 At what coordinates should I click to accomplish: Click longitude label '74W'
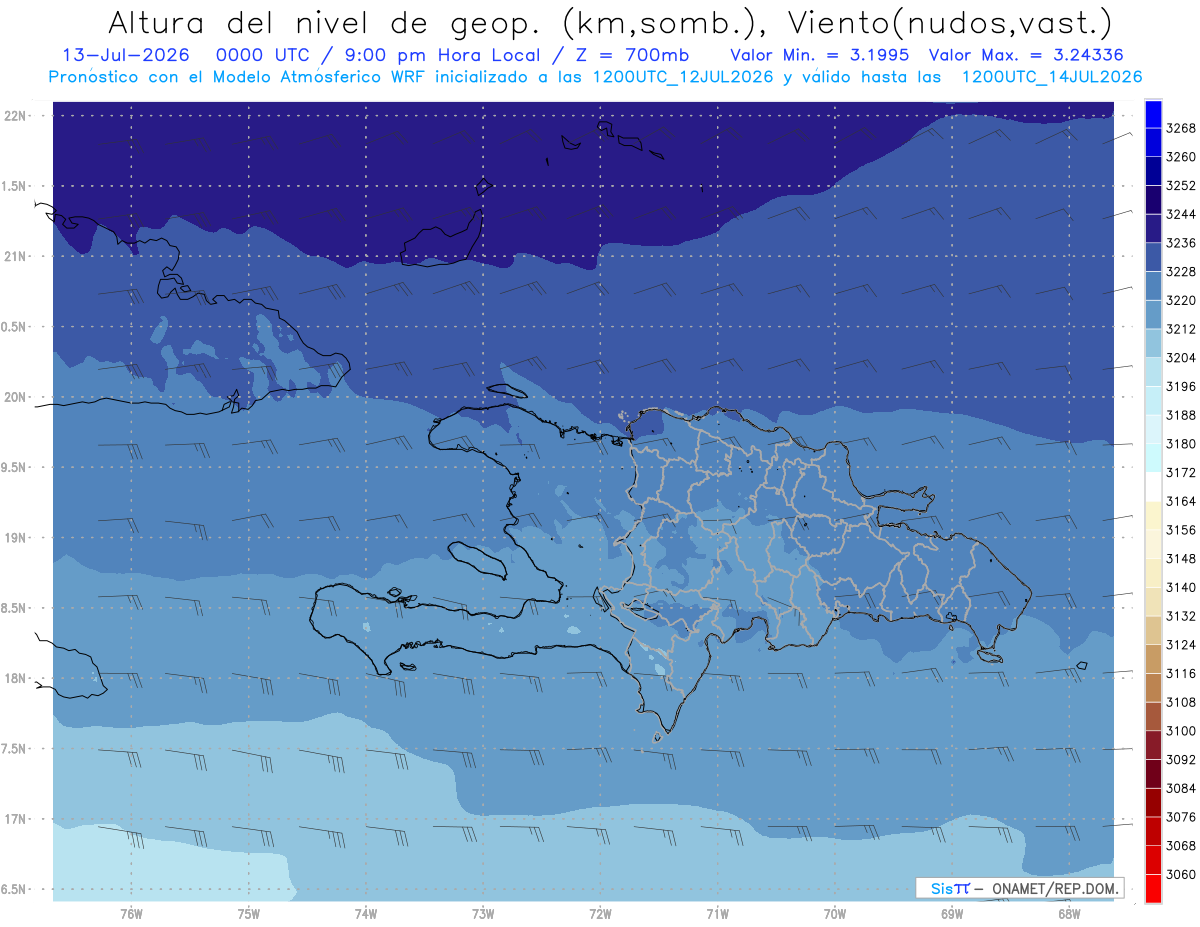pyautogui.click(x=366, y=914)
